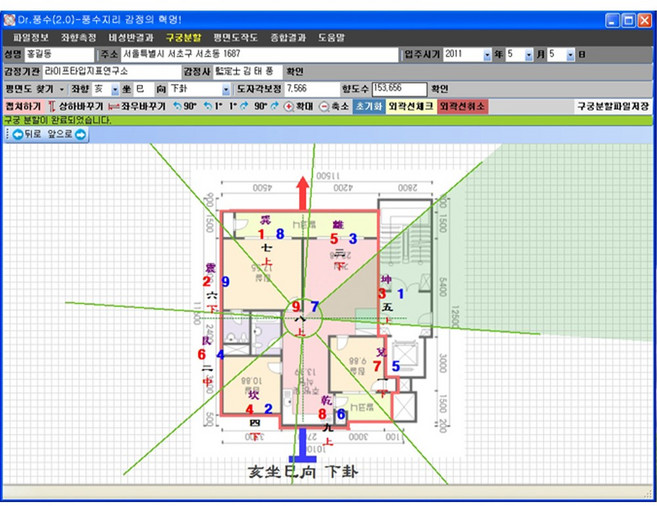Image resolution: width=657 pixels, height=506 pixels.
Task: Open the 평면도 찾기 dropdown arrow
Action: coord(62,89)
